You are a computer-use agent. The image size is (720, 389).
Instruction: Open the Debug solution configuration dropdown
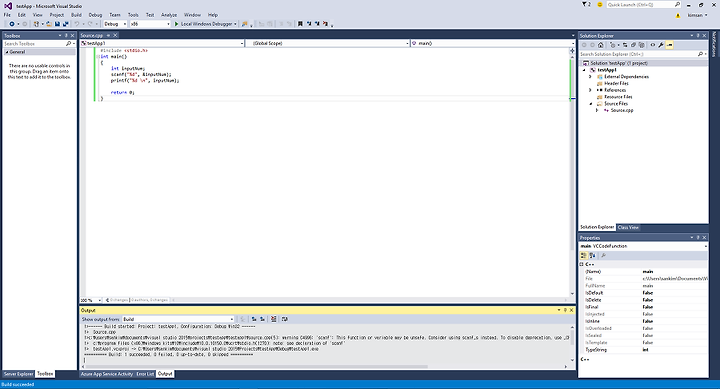(115, 24)
